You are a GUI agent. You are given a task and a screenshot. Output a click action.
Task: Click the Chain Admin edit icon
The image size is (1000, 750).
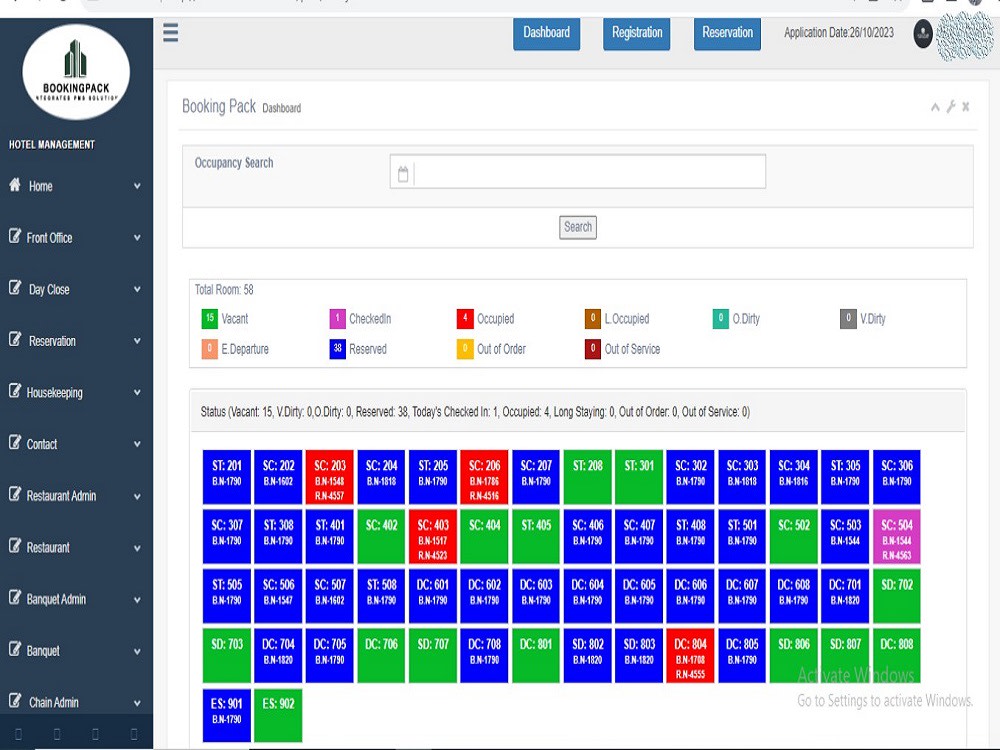pyautogui.click(x=15, y=701)
